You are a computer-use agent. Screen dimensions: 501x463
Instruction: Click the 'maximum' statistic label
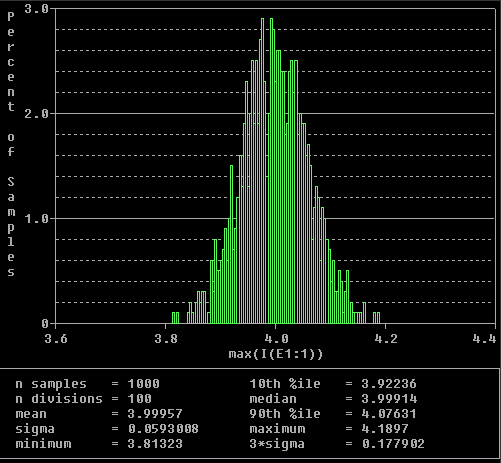pyautogui.click(x=277, y=429)
